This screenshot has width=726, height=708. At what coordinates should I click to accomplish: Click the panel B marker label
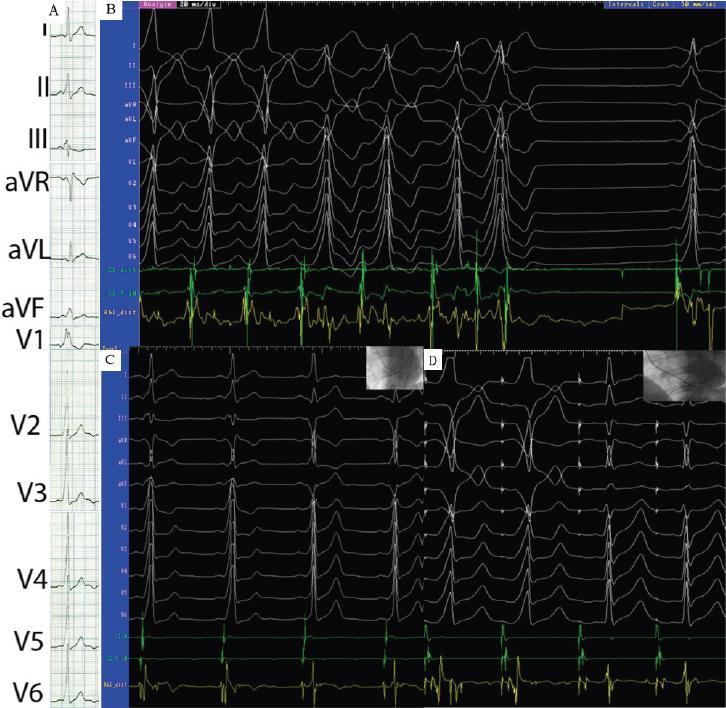(x=110, y=12)
